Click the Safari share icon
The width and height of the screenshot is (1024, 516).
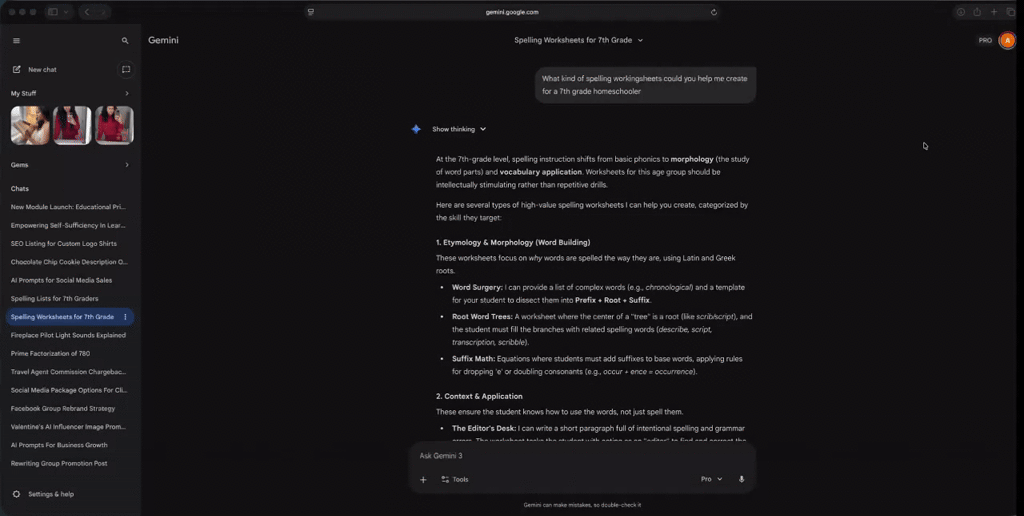click(x=977, y=12)
